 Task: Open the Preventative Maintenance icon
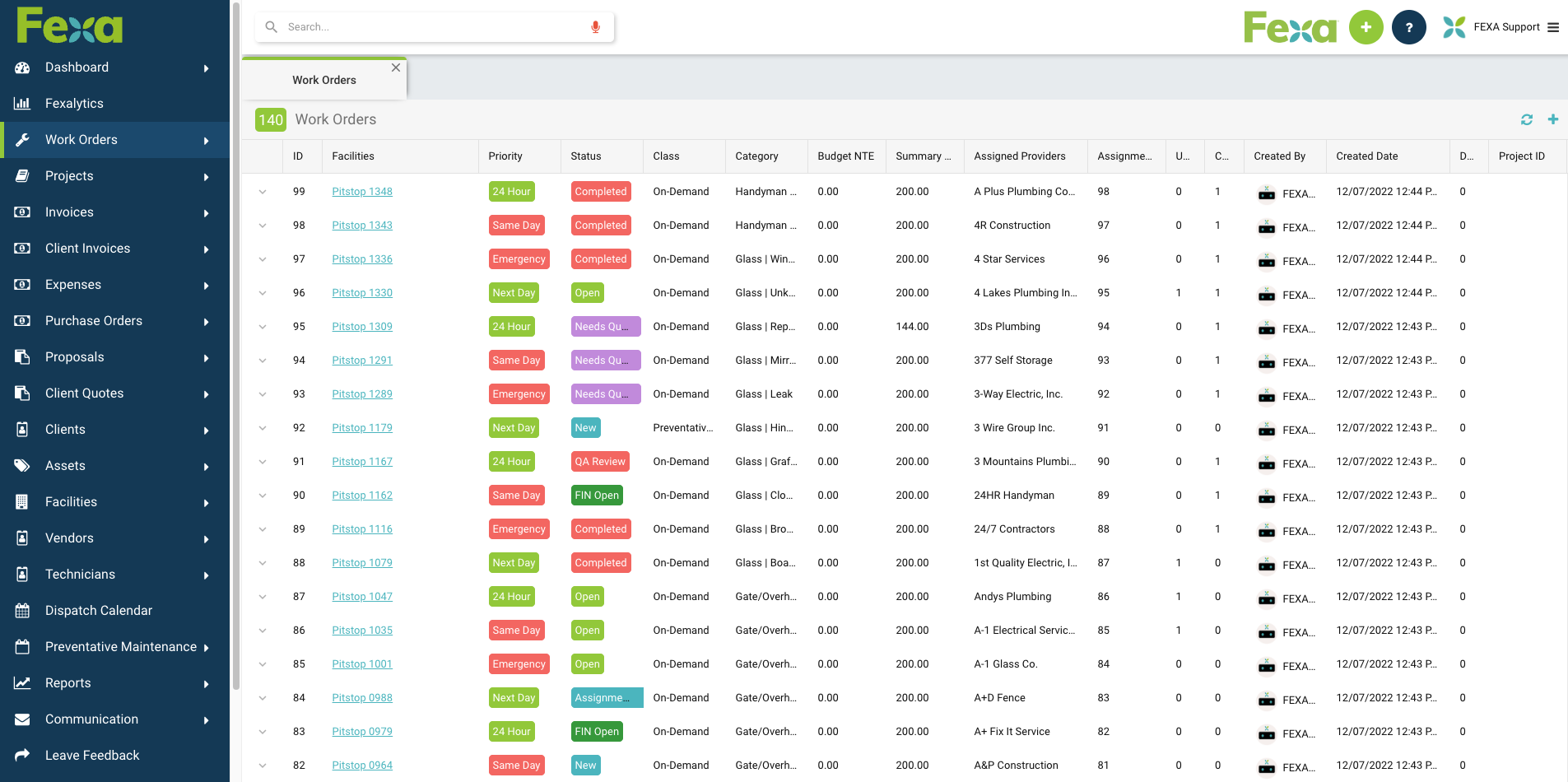(21, 646)
